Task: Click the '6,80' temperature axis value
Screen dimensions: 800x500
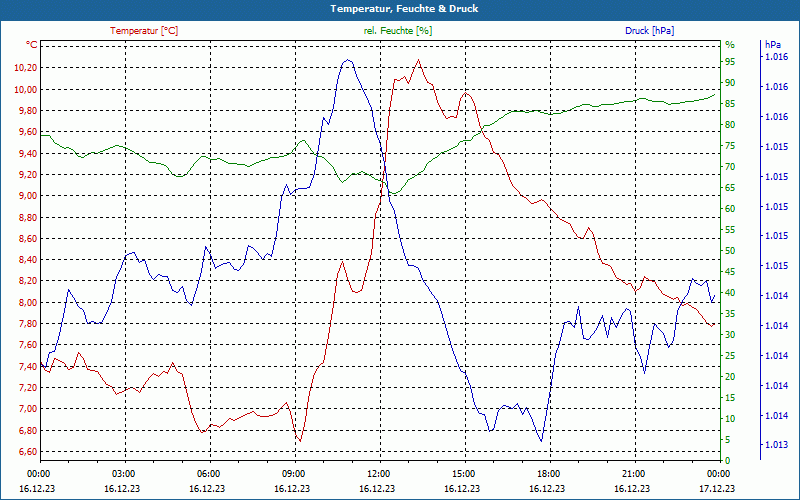Action: click(28, 430)
